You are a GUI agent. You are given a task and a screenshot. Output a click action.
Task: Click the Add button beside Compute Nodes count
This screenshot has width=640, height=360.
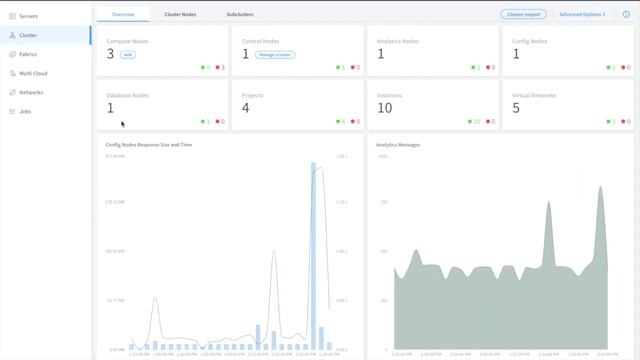128,55
